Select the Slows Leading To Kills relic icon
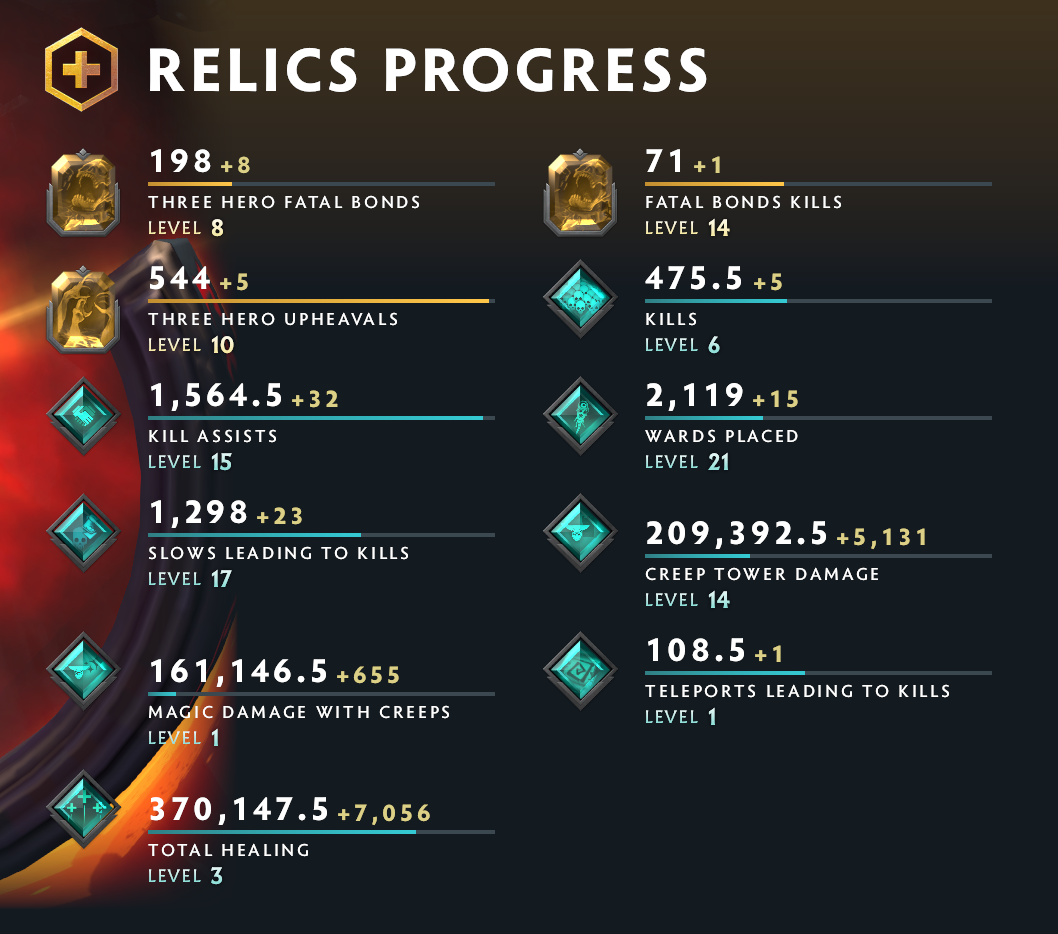 (83, 532)
